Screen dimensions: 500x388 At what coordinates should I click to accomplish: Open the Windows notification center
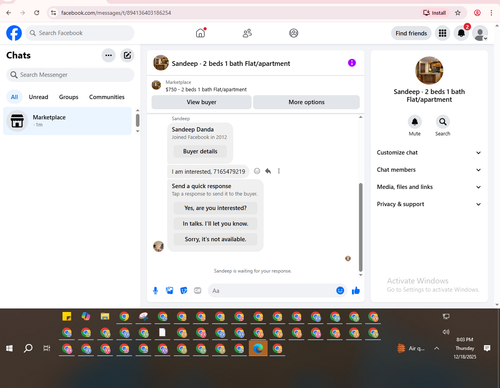(x=487, y=348)
